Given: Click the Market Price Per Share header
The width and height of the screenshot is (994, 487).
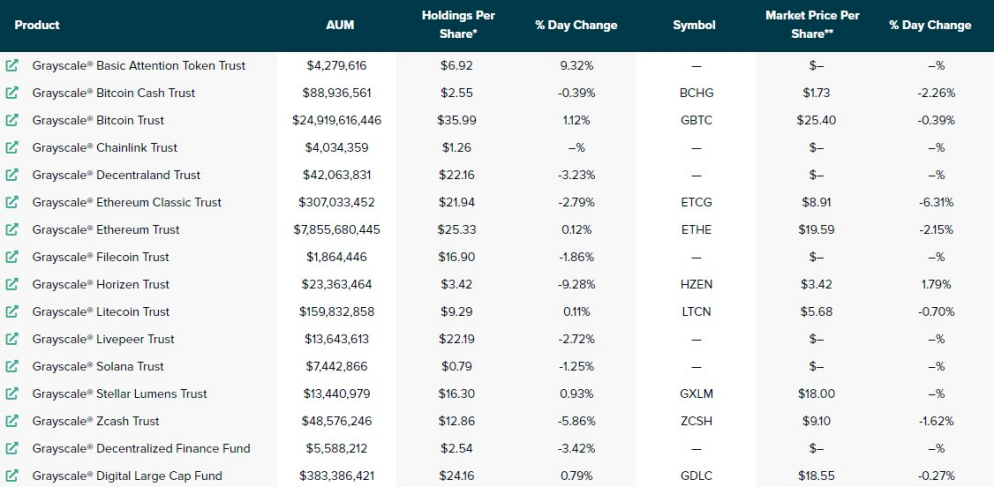Looking at the screenshot, I should pos(812,24).
